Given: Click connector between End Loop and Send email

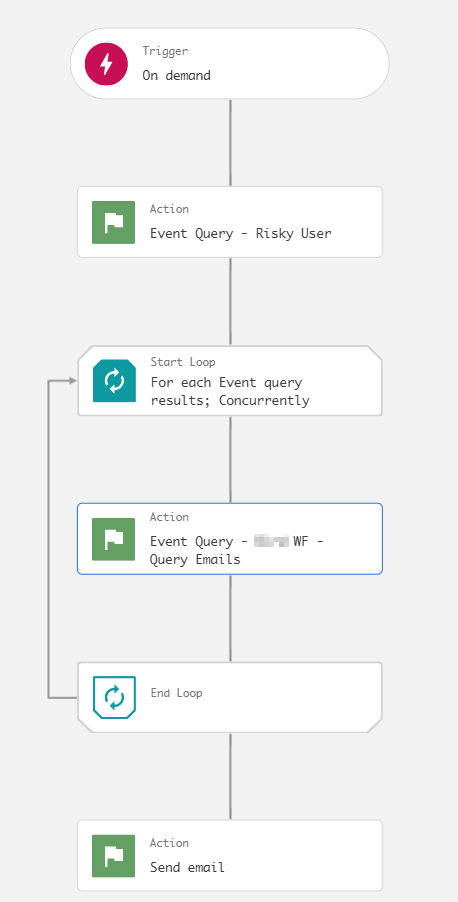Looking at the screenshot, I should [x=231, y=777].
